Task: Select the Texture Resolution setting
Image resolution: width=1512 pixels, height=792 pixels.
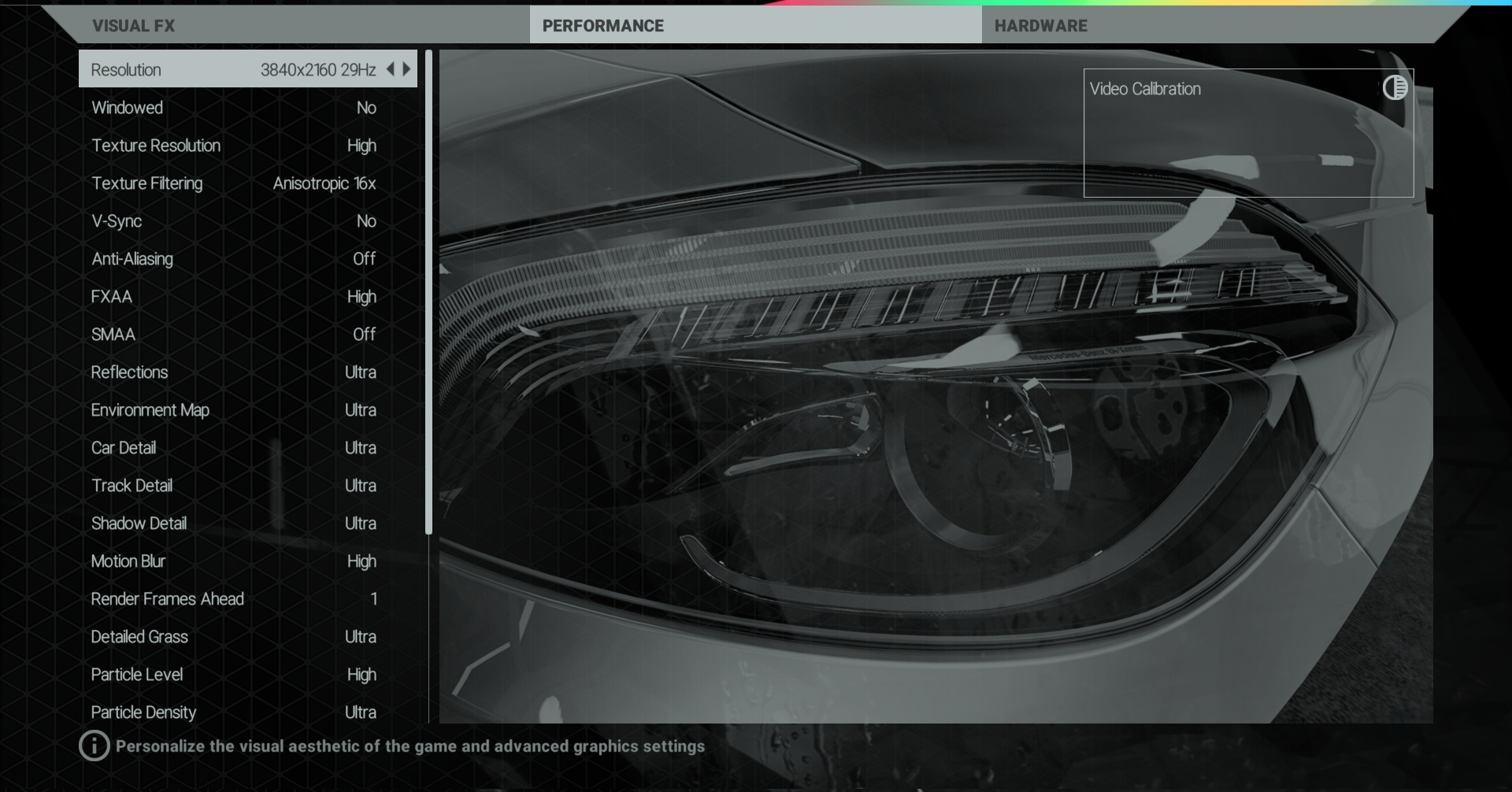Action: pyautogui.click(x=247, y=146)
